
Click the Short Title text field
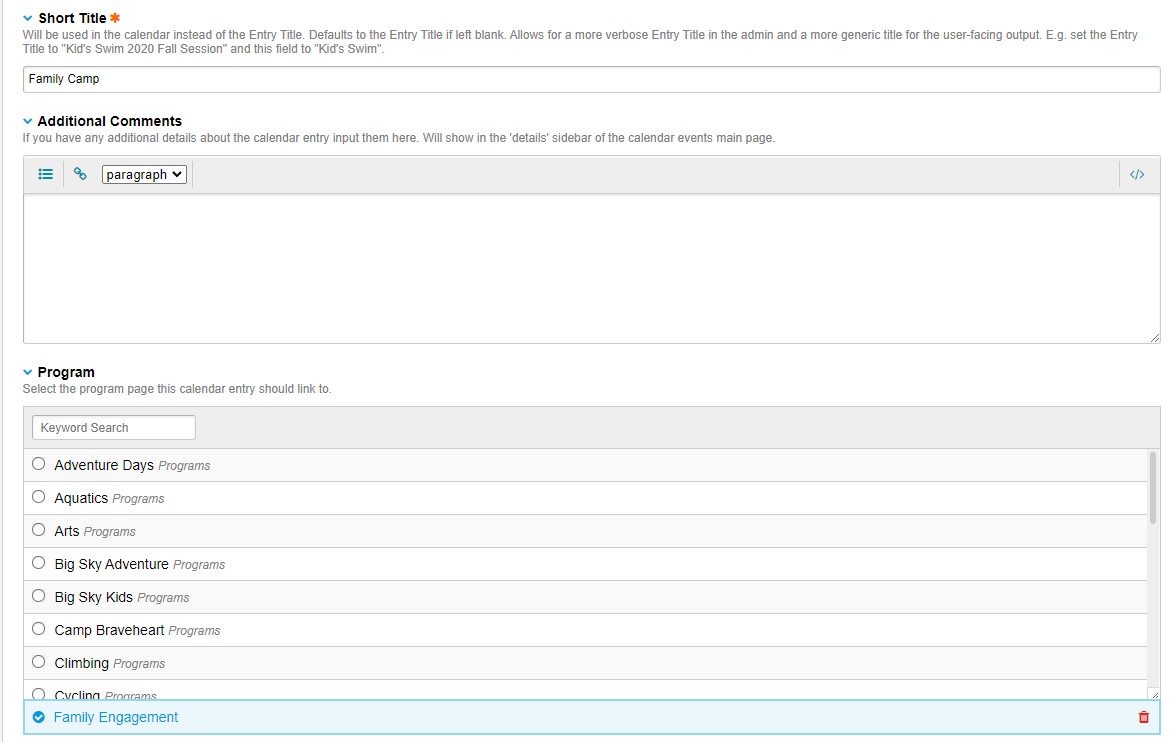tap(590, 79)
